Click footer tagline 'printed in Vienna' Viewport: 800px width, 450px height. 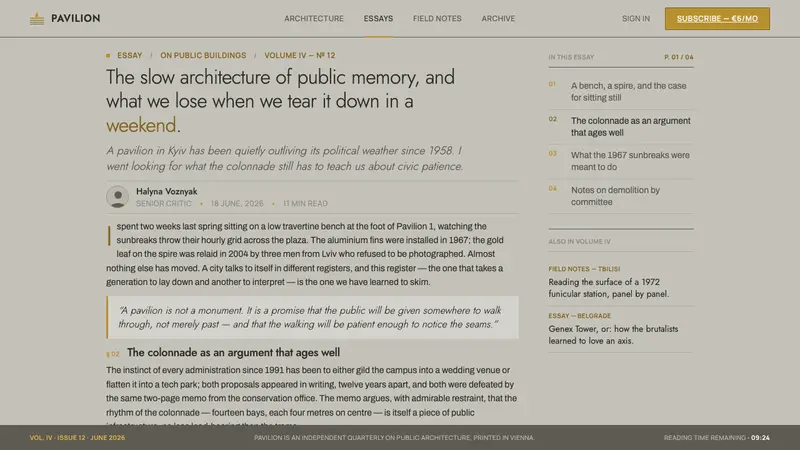(x=394, y=438)
